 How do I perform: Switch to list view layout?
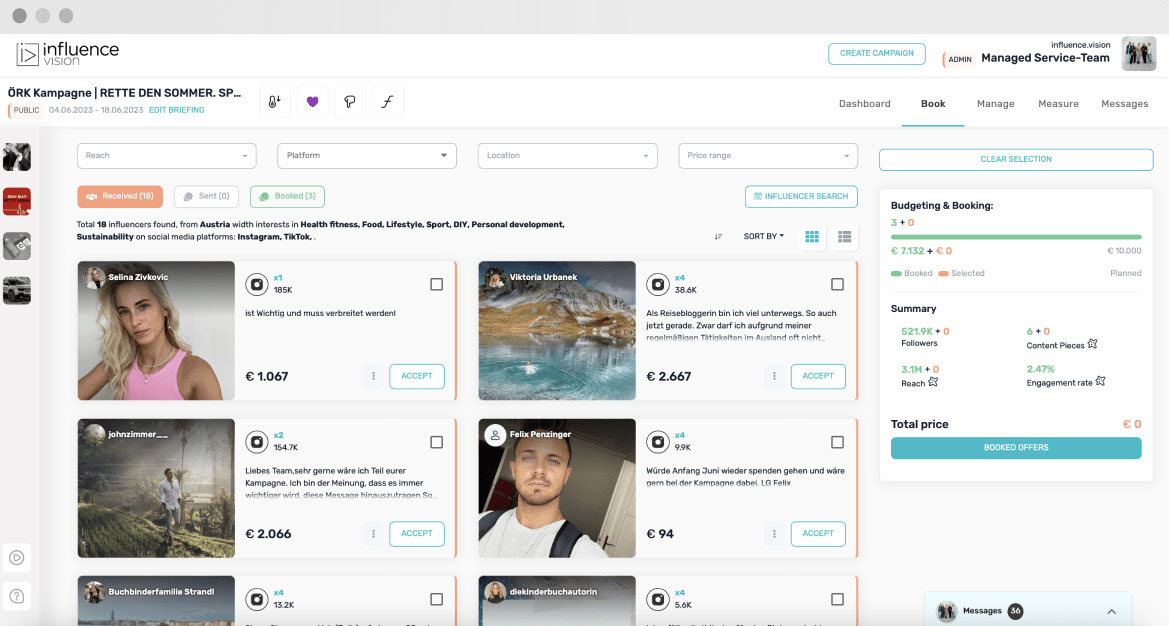[x=845, y=237]
